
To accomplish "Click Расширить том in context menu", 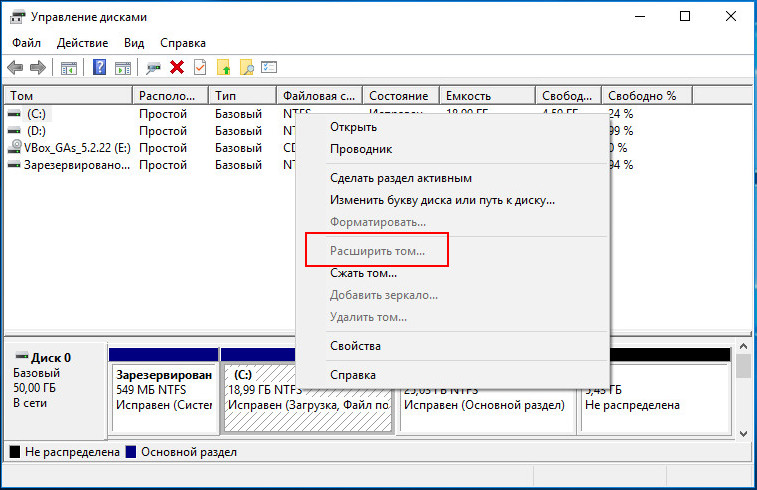I will (x=453, y=251).
